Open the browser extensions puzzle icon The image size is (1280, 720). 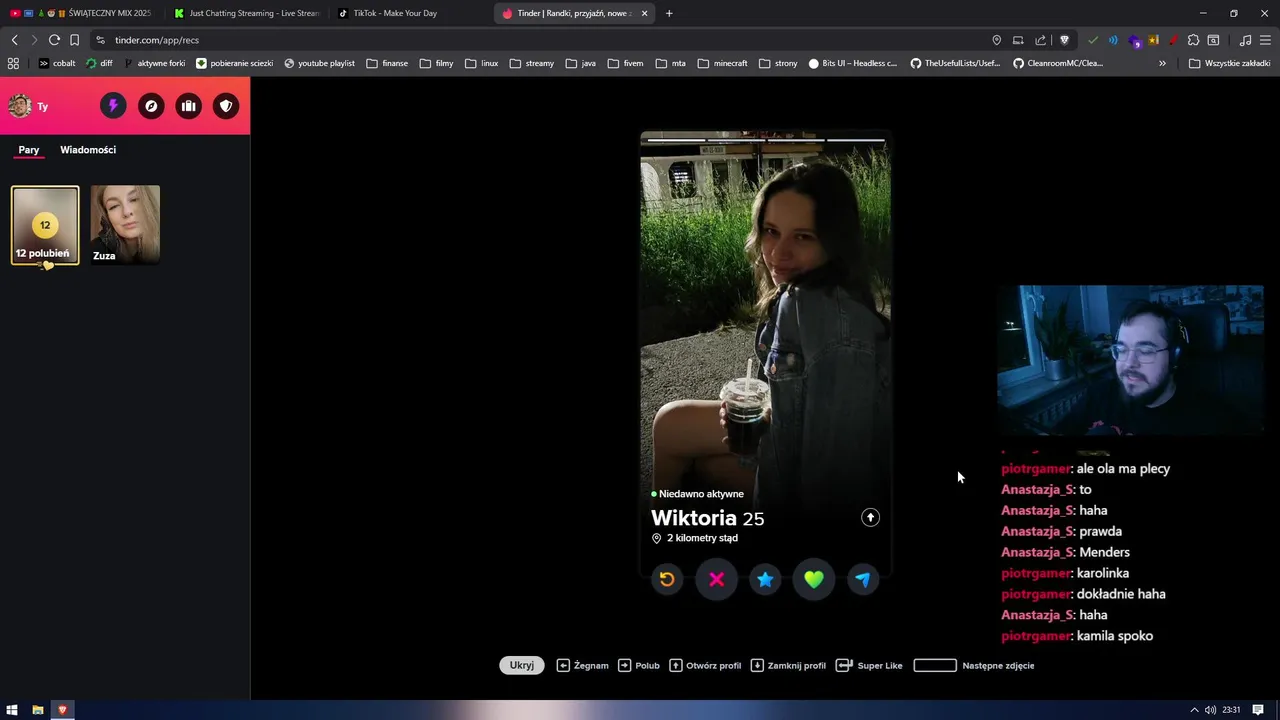1193,40
